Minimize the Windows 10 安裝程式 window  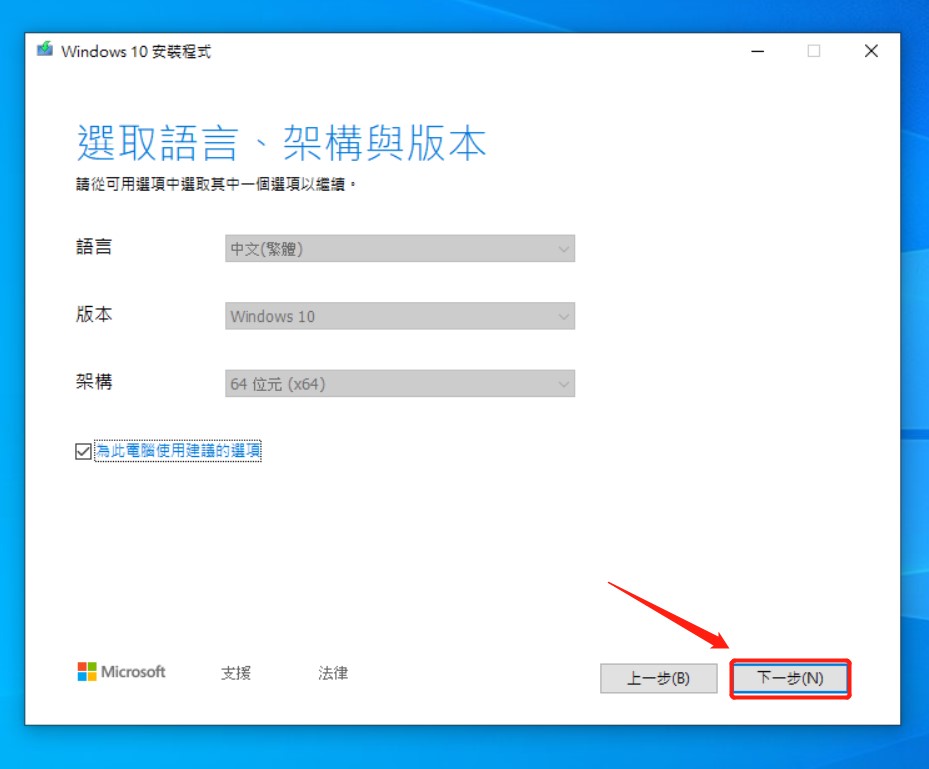click(756, 51)
